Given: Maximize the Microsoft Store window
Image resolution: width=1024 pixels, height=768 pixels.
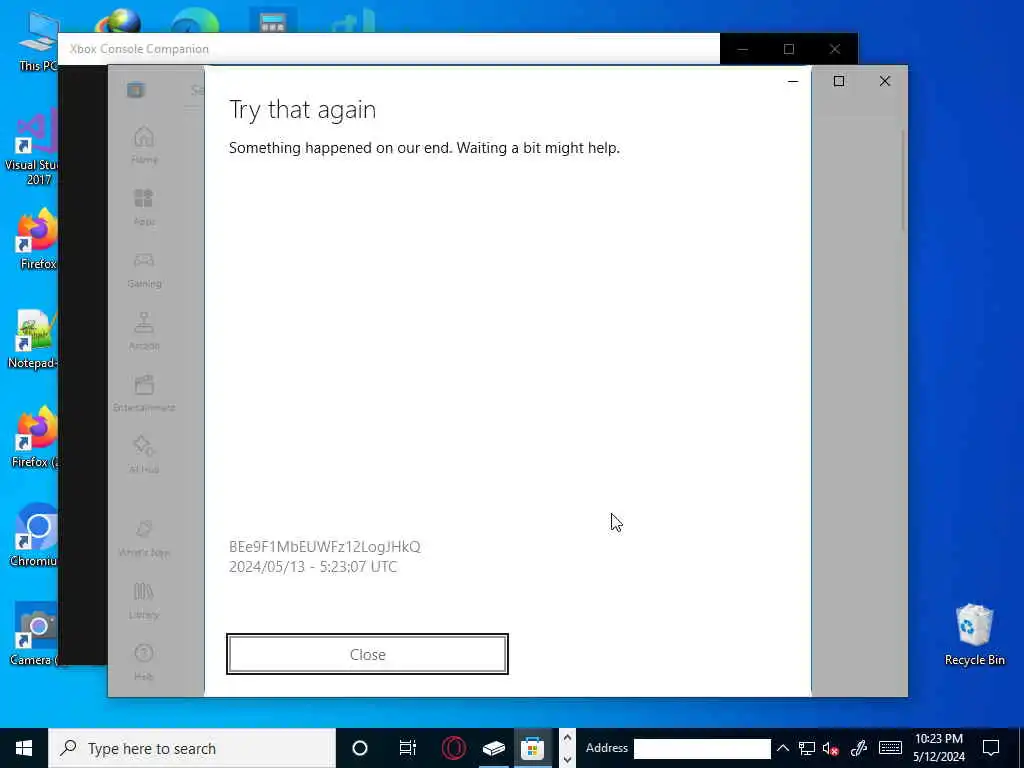Looking at the screenshot, I should [x=839, y=81].
